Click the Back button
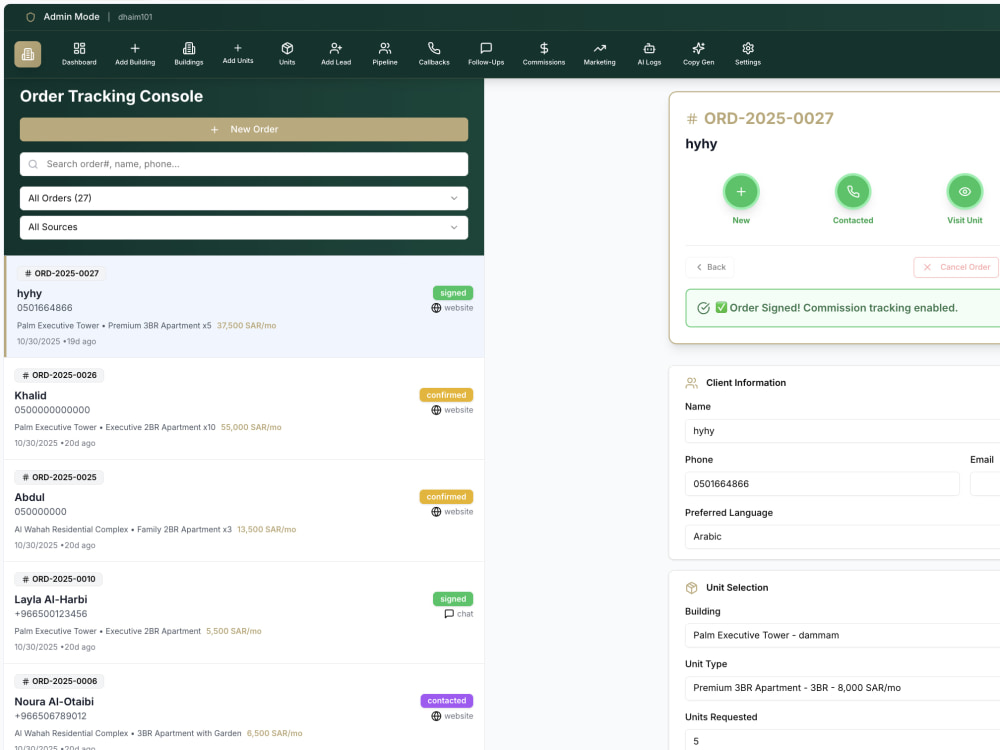 tap(710, 267)
